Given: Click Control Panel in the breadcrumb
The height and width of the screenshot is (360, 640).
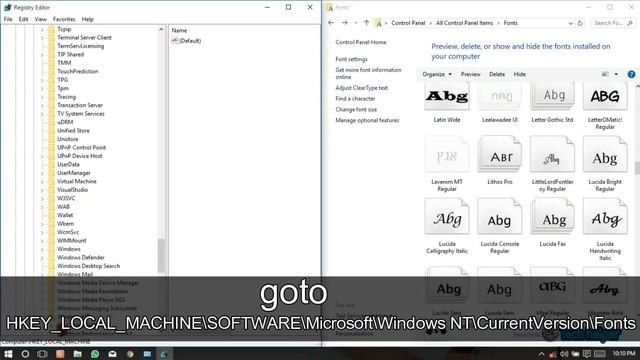Looking at the screenshot, I should click(408, 23).
